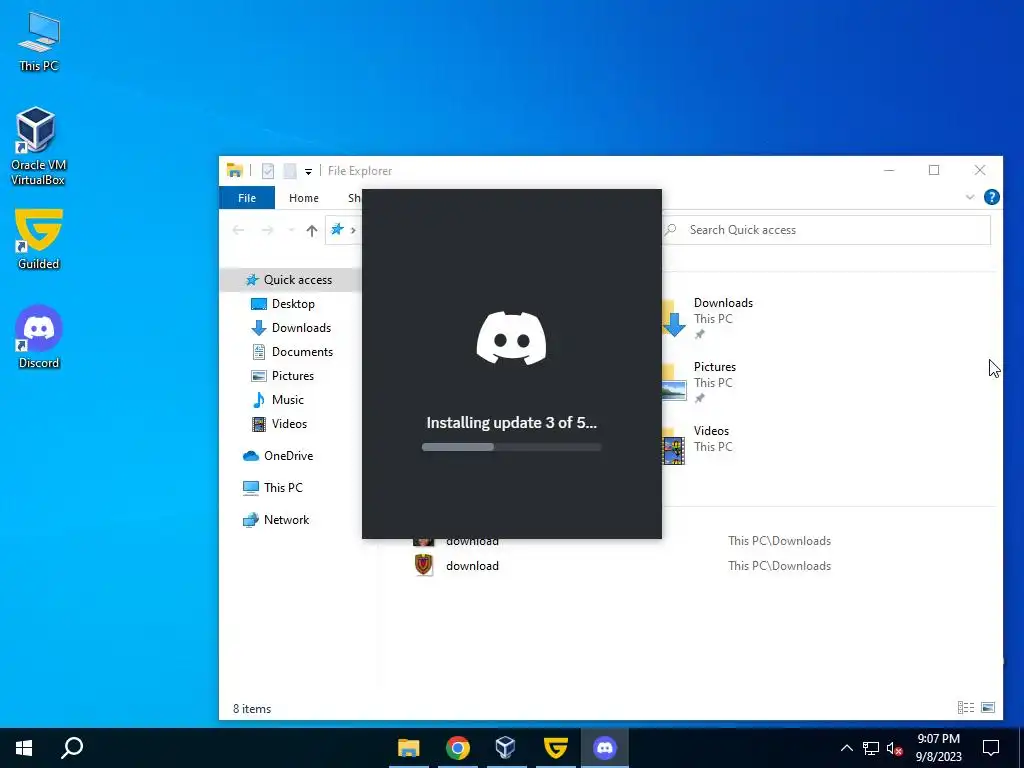Click the File tab in File Explorer
This screenshot has height=768, width=1024.
(247, 198)
